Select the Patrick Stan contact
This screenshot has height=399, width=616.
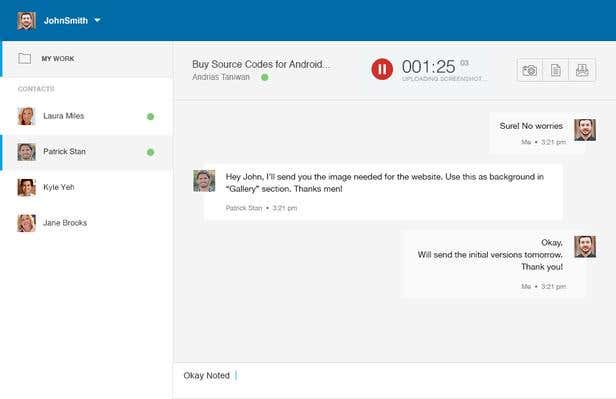tap(86, 152)
